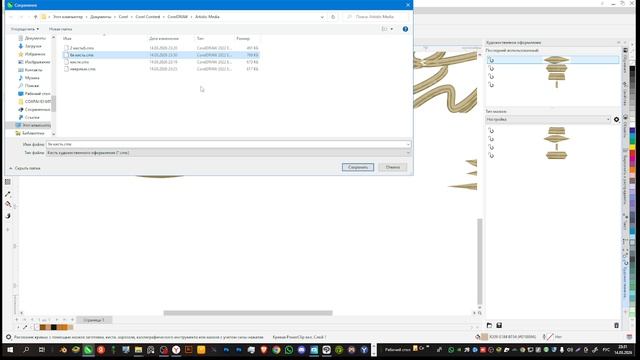Pick the yellow swatch in the color palette
Image resolution: width=640 pixels, height=360 pixels.
[x=632, y=147]
